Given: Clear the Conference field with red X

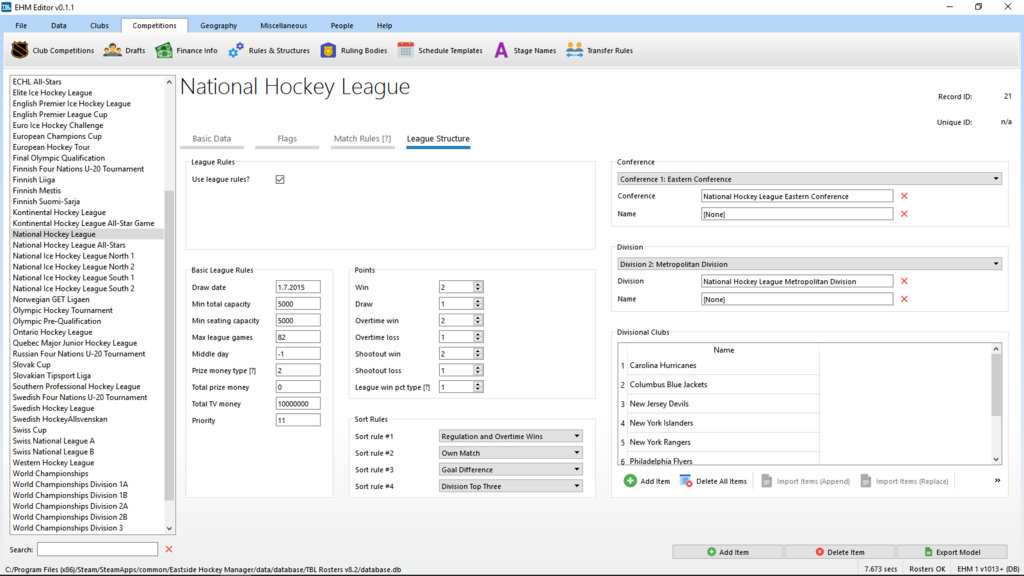Looking at the screenshot, I should 904,196.
